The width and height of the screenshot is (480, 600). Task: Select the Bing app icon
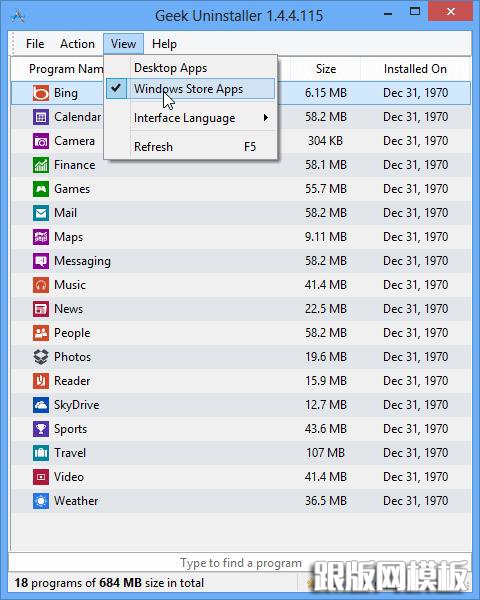41,93
